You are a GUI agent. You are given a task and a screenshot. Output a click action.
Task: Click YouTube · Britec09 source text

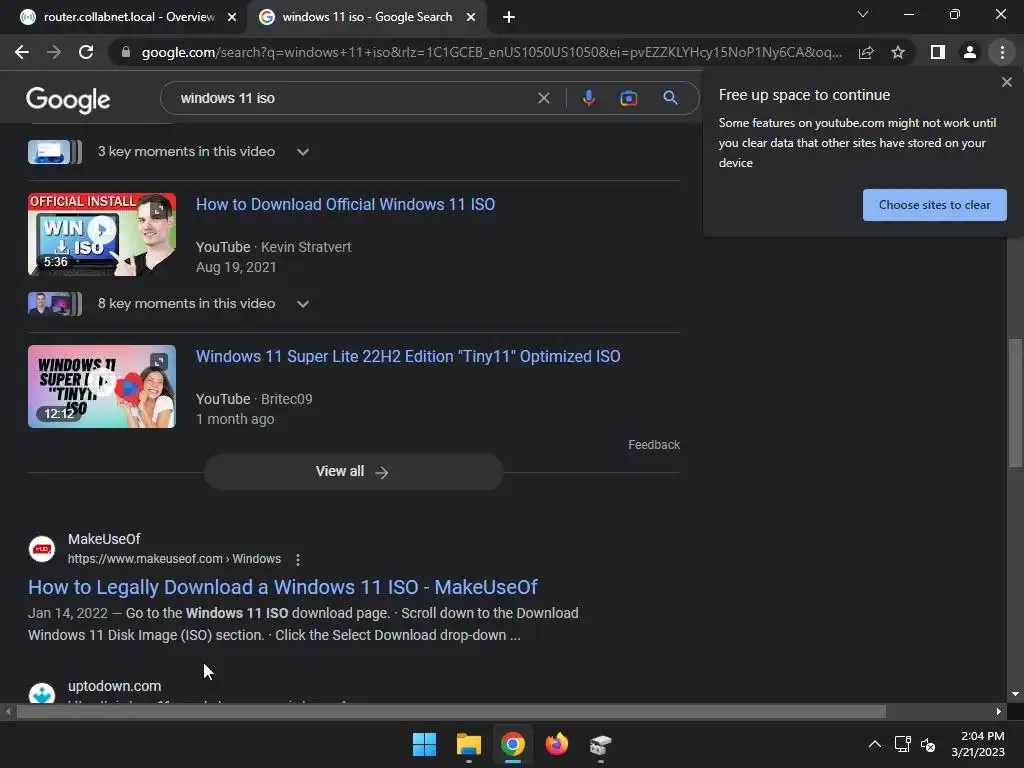[254, 399]
